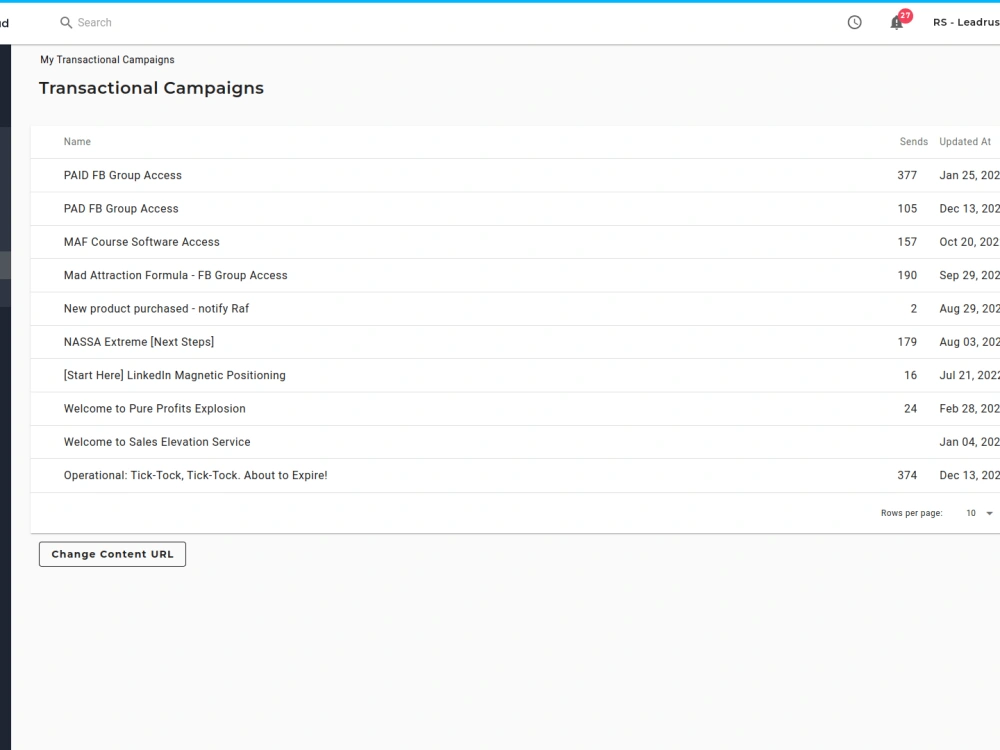Click the search magnifier icon

click(66, 23)
